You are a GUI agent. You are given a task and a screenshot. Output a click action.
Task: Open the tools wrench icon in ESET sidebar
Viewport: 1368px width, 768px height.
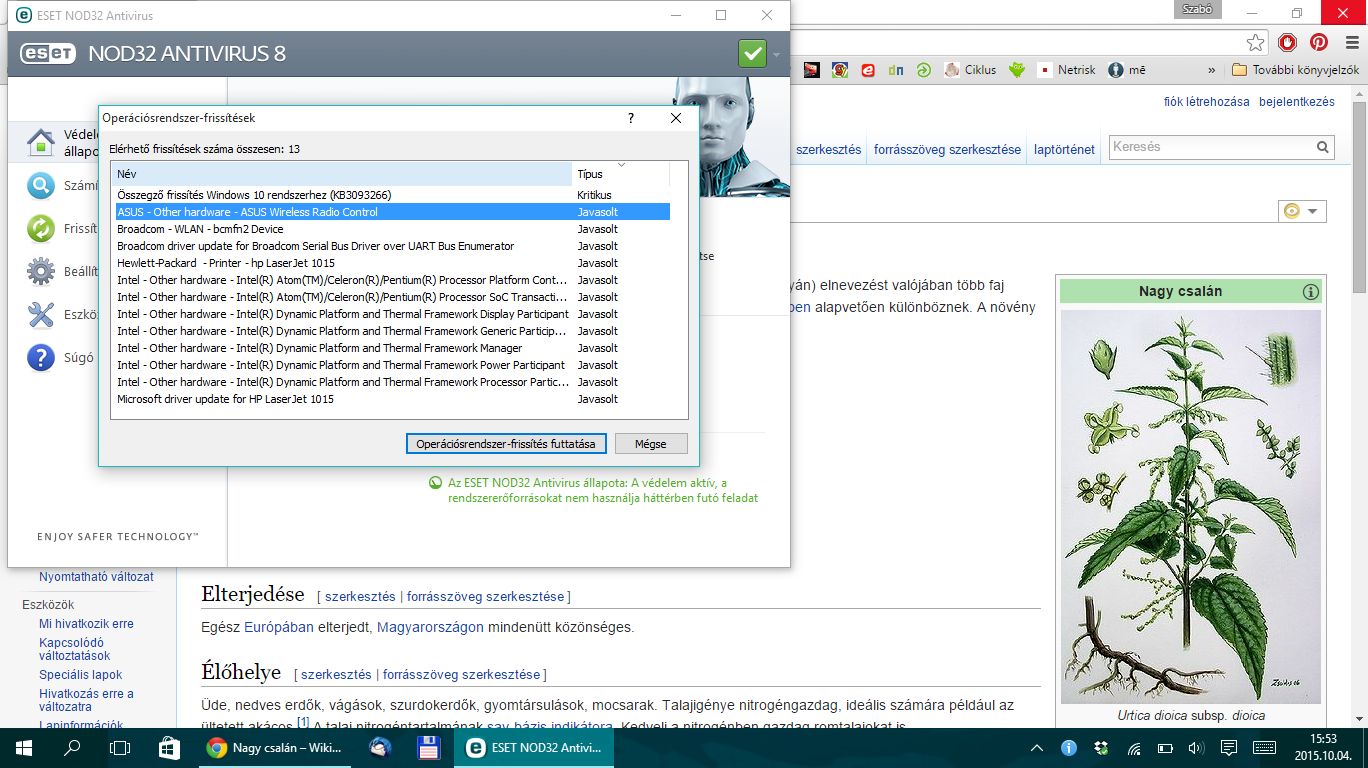(40, 314)
